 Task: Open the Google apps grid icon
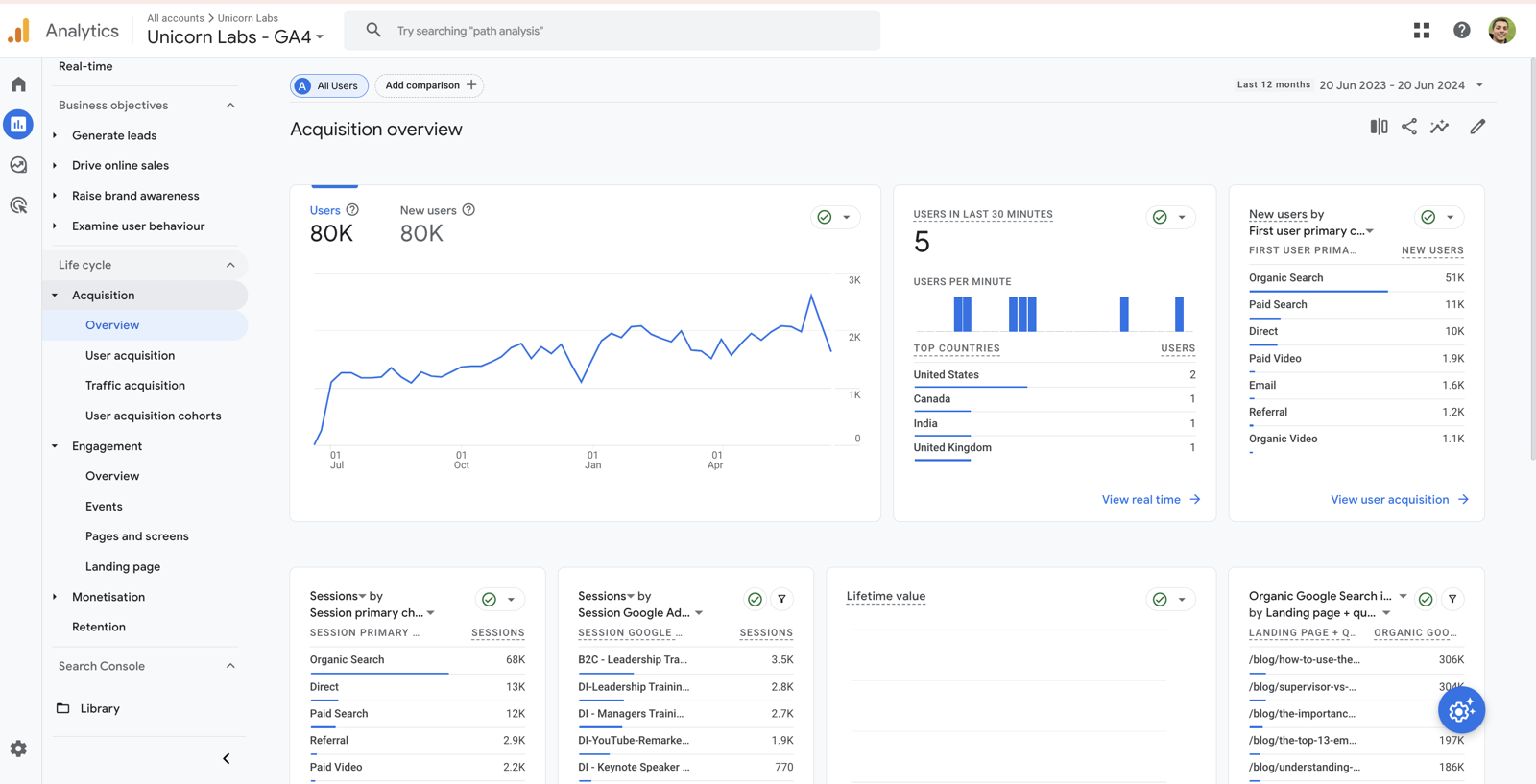click(1422, 31)
